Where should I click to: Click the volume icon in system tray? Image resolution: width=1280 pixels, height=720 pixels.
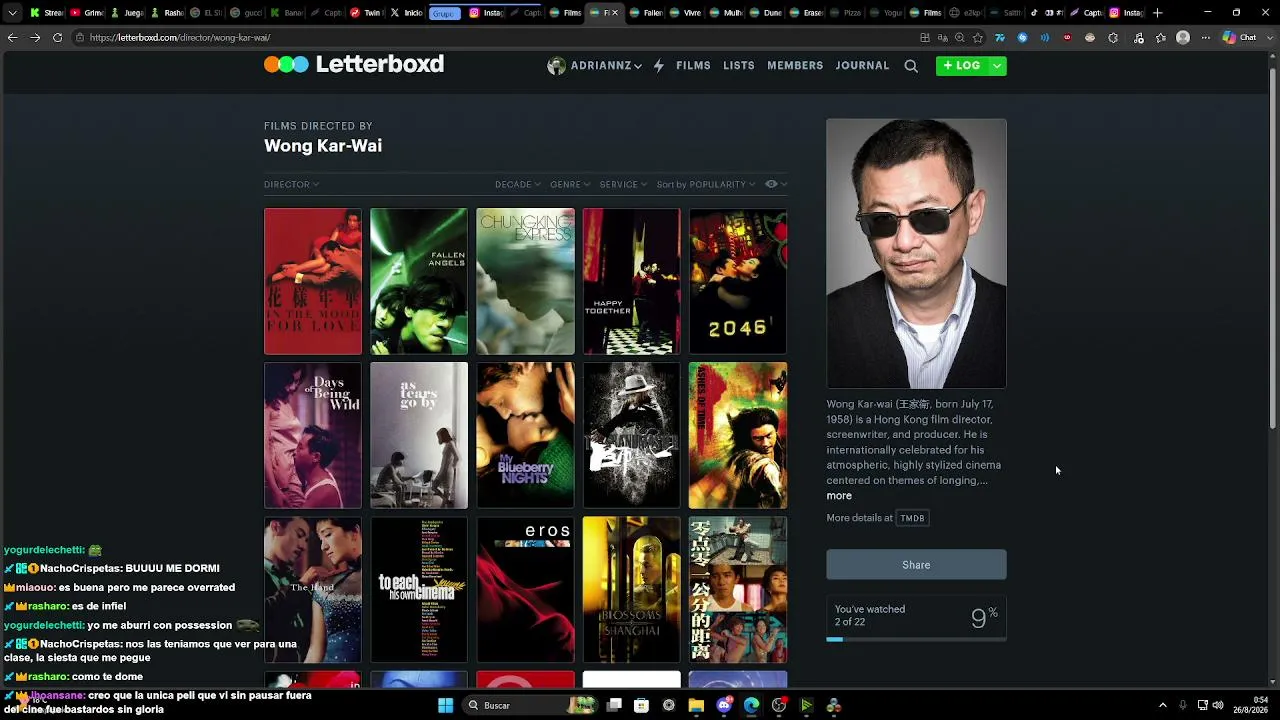(x=1218, y=705)
